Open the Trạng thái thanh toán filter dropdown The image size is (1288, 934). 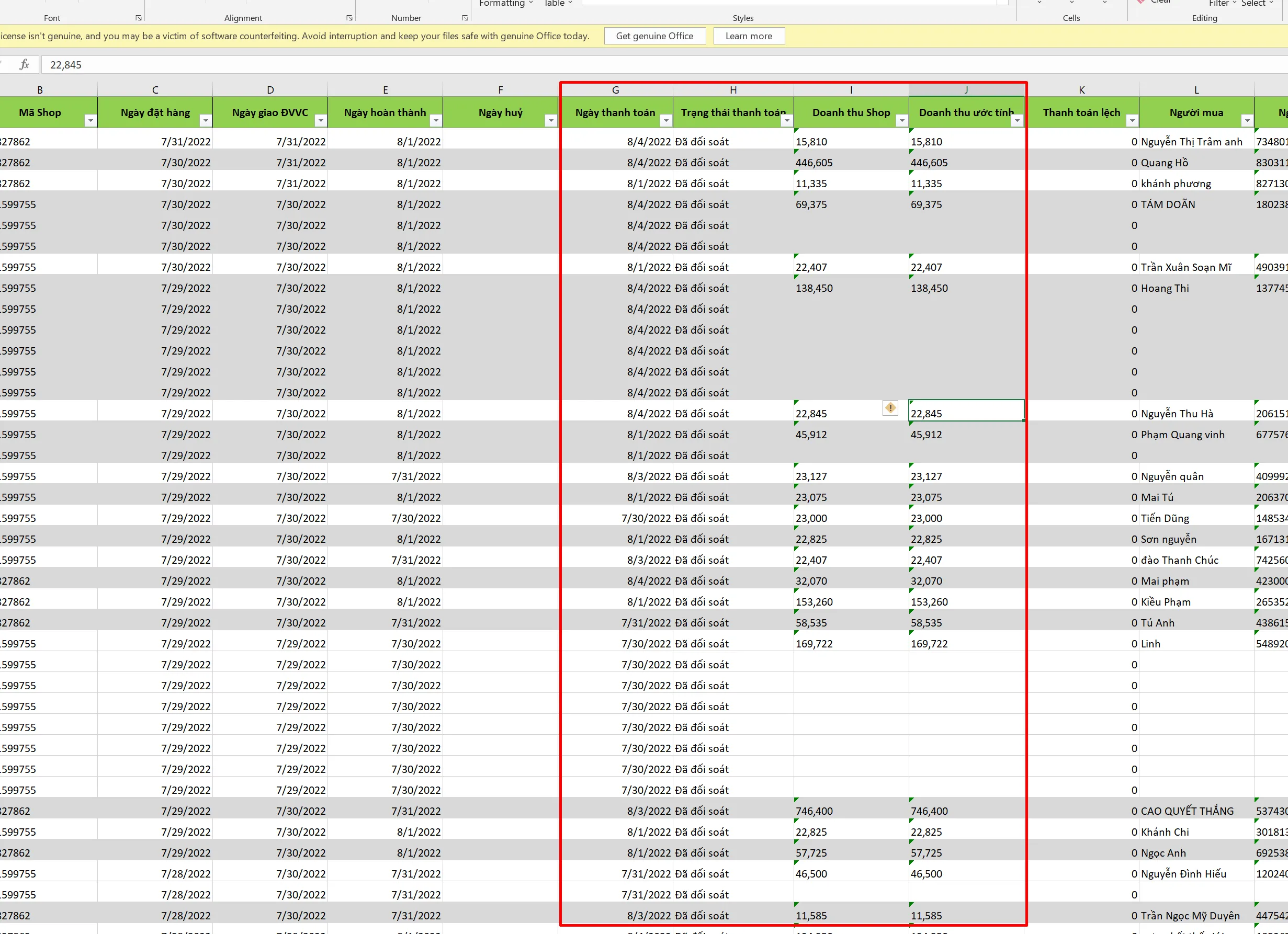(x=786, y=120)
